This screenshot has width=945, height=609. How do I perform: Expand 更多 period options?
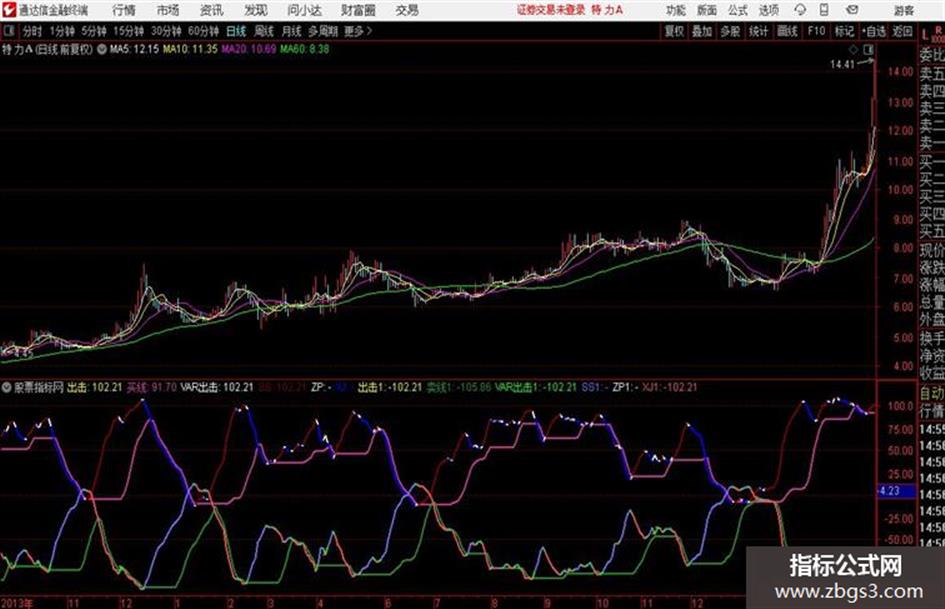point(358,31)
